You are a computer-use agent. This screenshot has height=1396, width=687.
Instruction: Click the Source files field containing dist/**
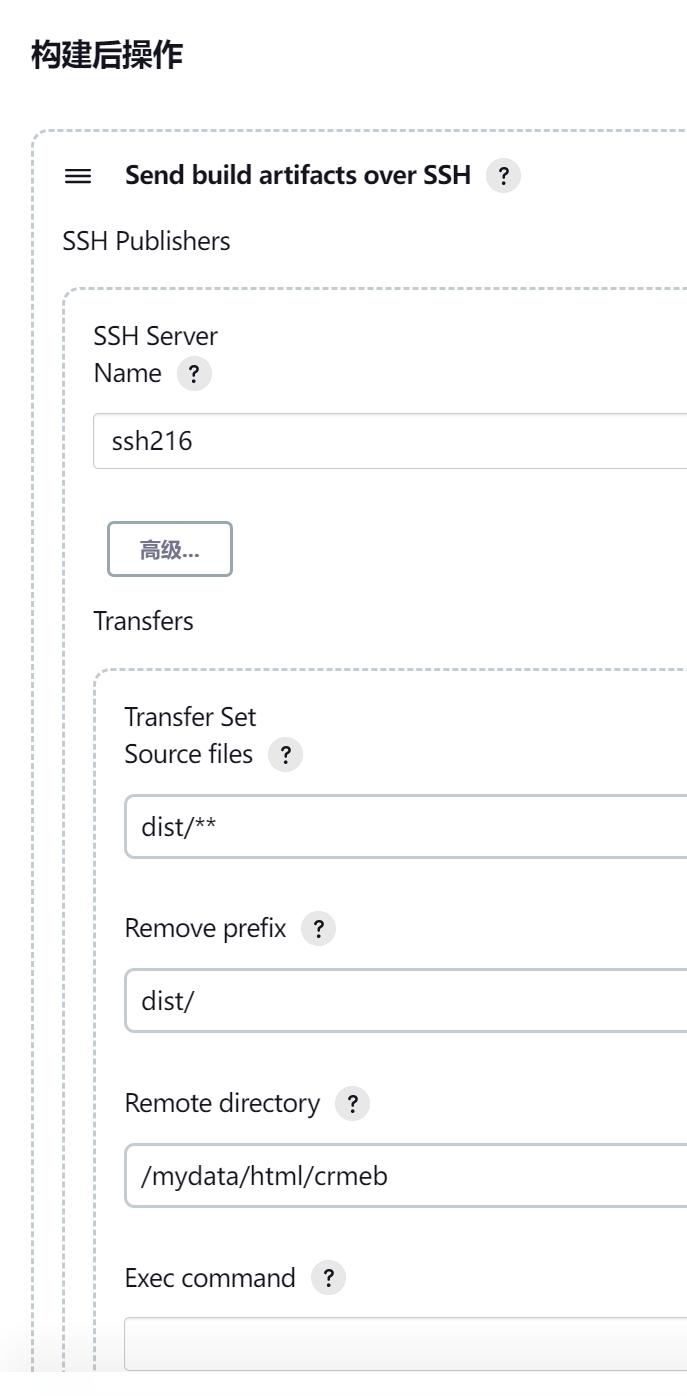point(405,827)
